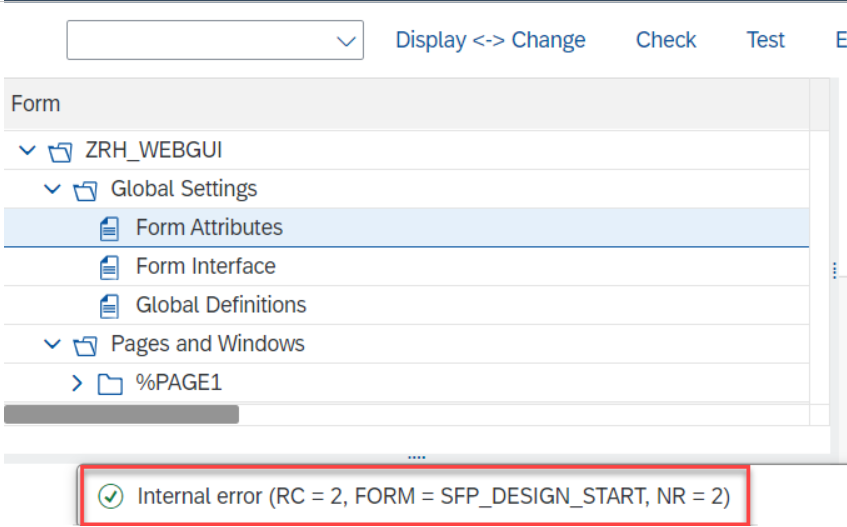Click the Test toolbar button

pyautogui.click(x=765, y=40)
